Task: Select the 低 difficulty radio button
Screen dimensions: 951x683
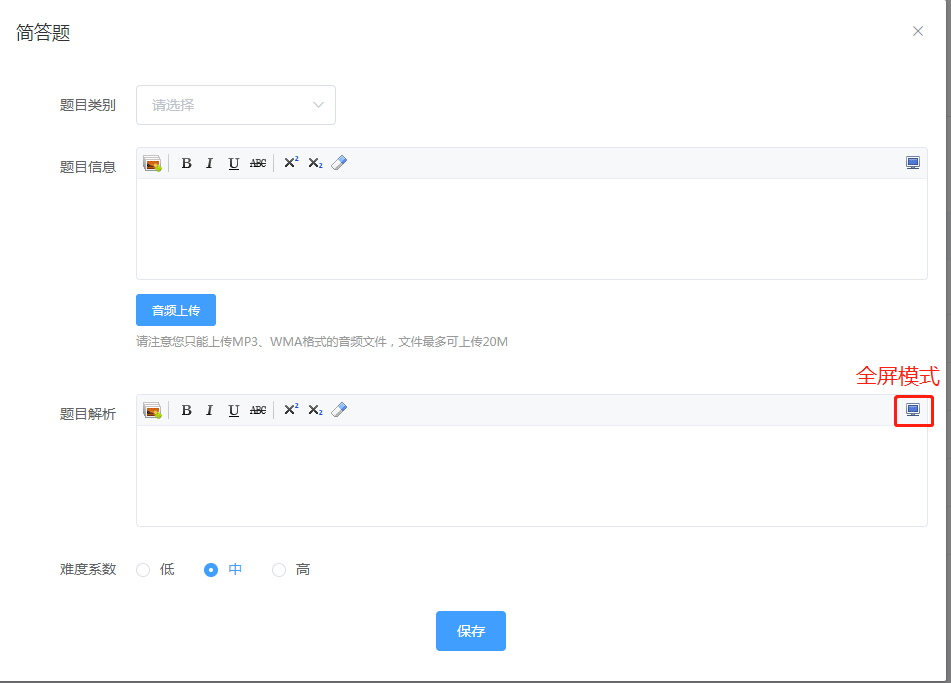Action: point(143,569)
